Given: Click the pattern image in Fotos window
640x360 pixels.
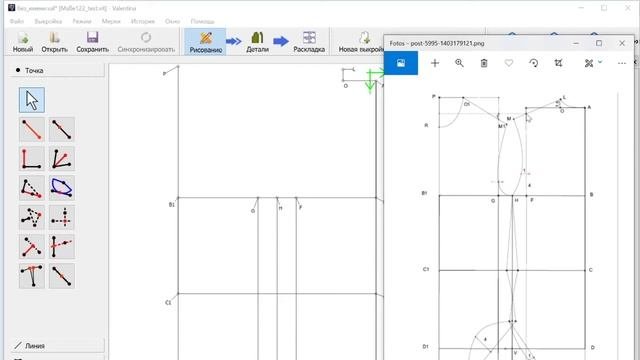Looking at the screenshot, I should coord(509,227).
